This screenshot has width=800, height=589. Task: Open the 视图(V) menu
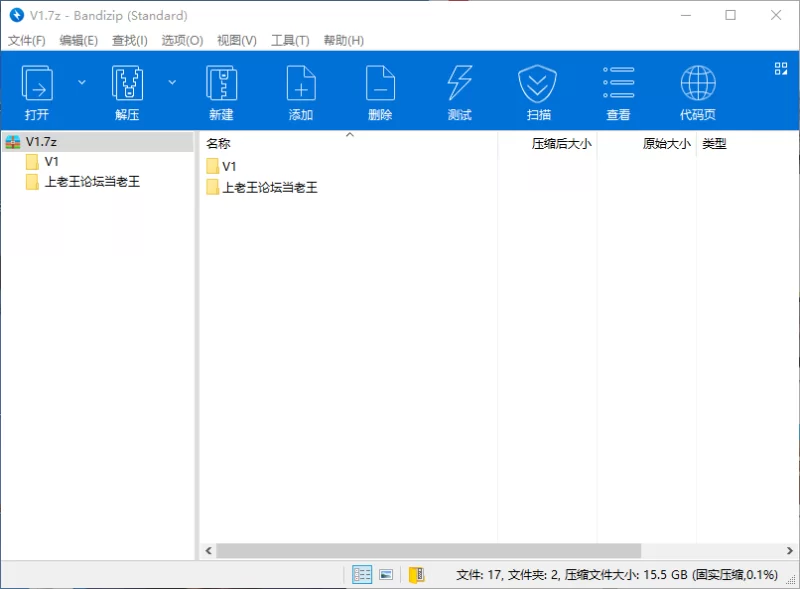click(237, 40)
